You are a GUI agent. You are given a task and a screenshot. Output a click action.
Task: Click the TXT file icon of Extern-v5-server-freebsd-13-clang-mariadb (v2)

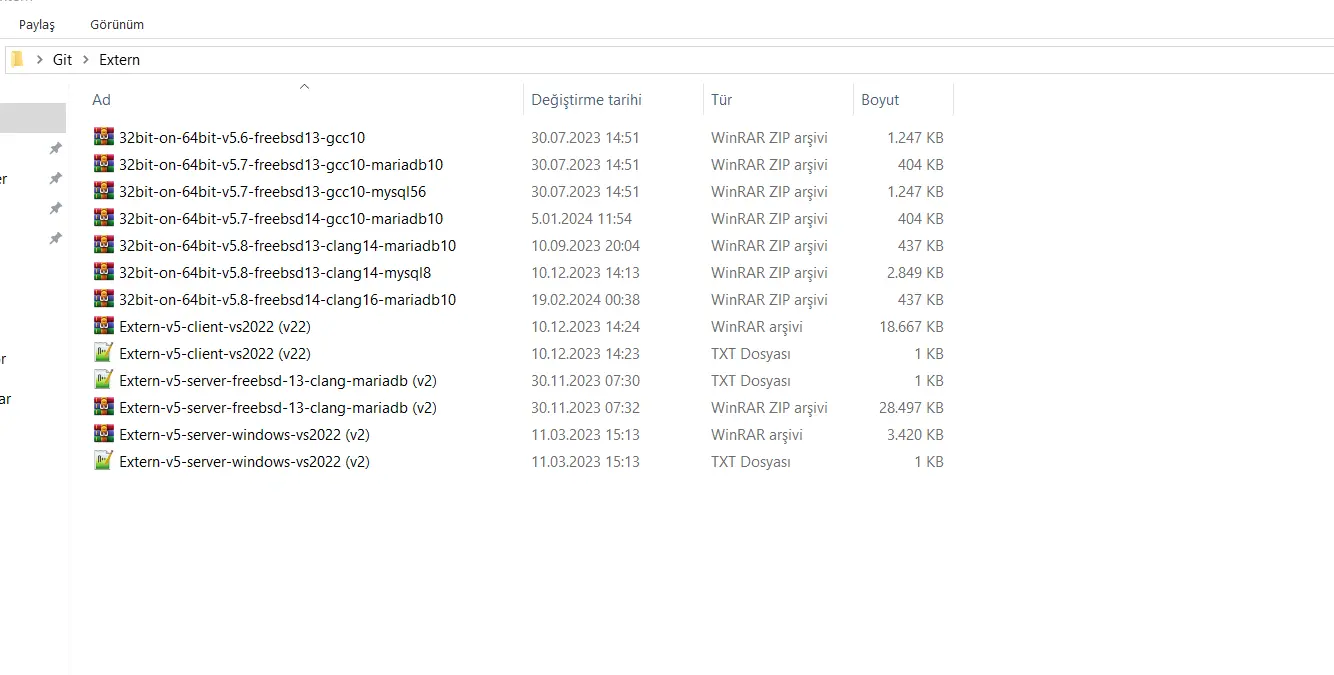pos(103,380)
